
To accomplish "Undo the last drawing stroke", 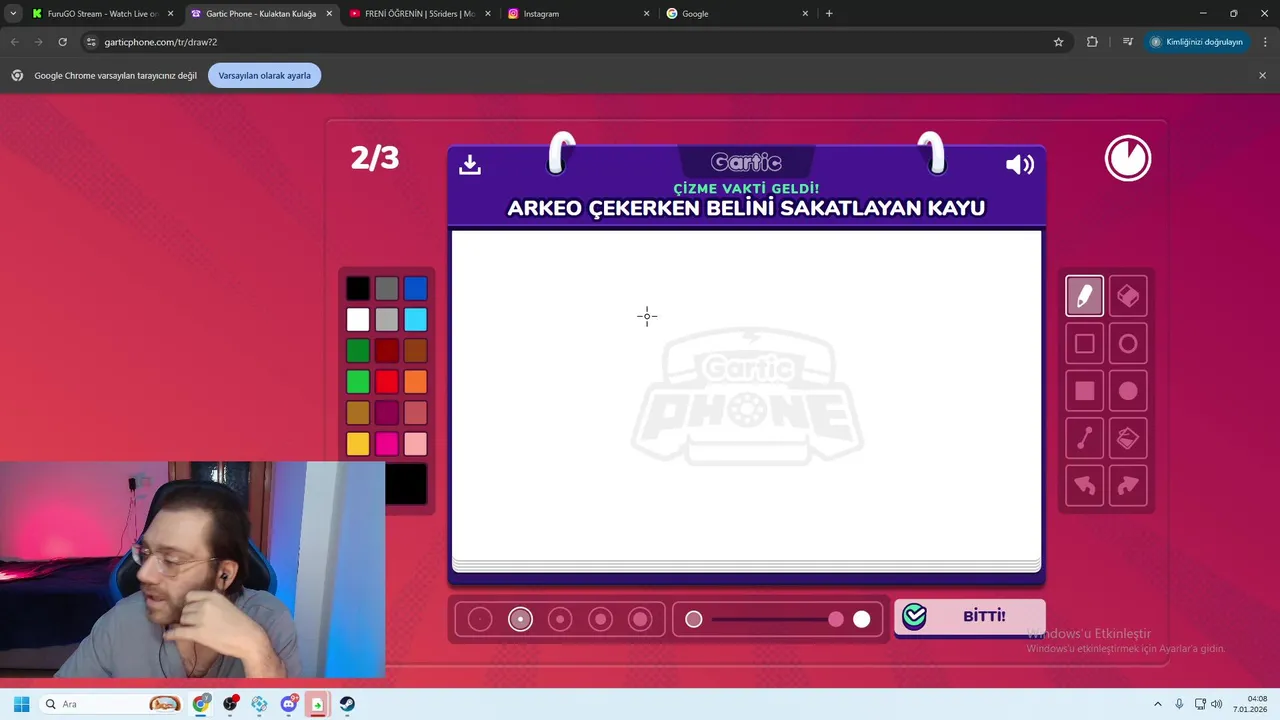I will pos(1084,486).
